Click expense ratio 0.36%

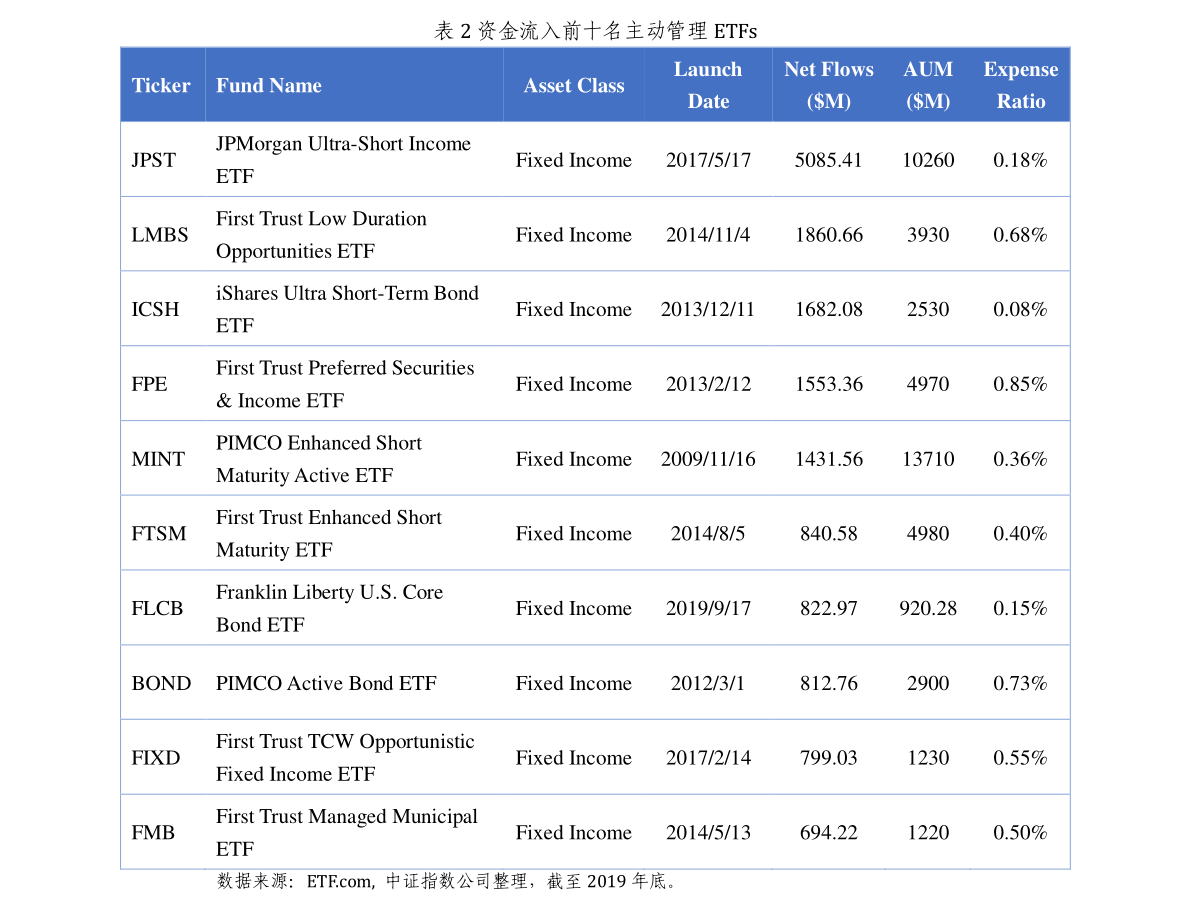pos(1020,459)
